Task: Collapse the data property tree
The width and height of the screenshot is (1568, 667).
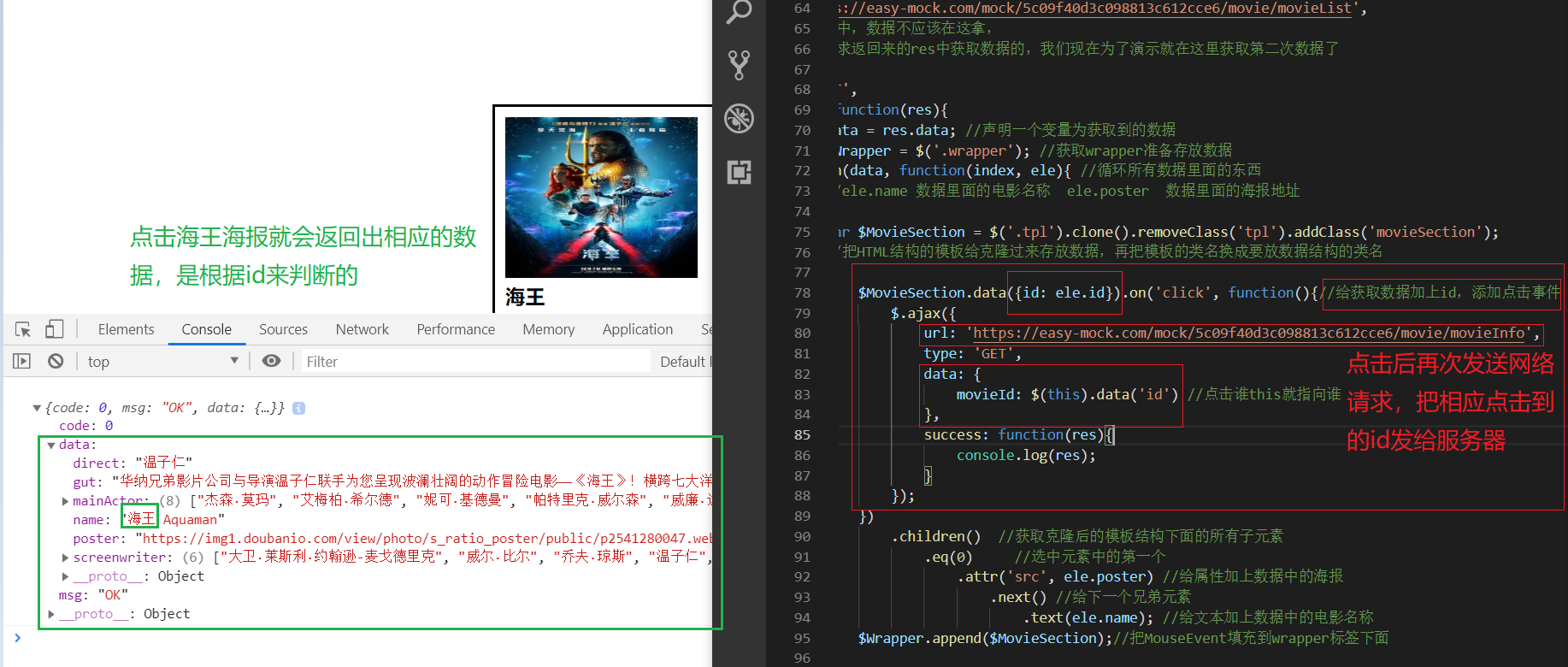Action: (x=51, y=445)
